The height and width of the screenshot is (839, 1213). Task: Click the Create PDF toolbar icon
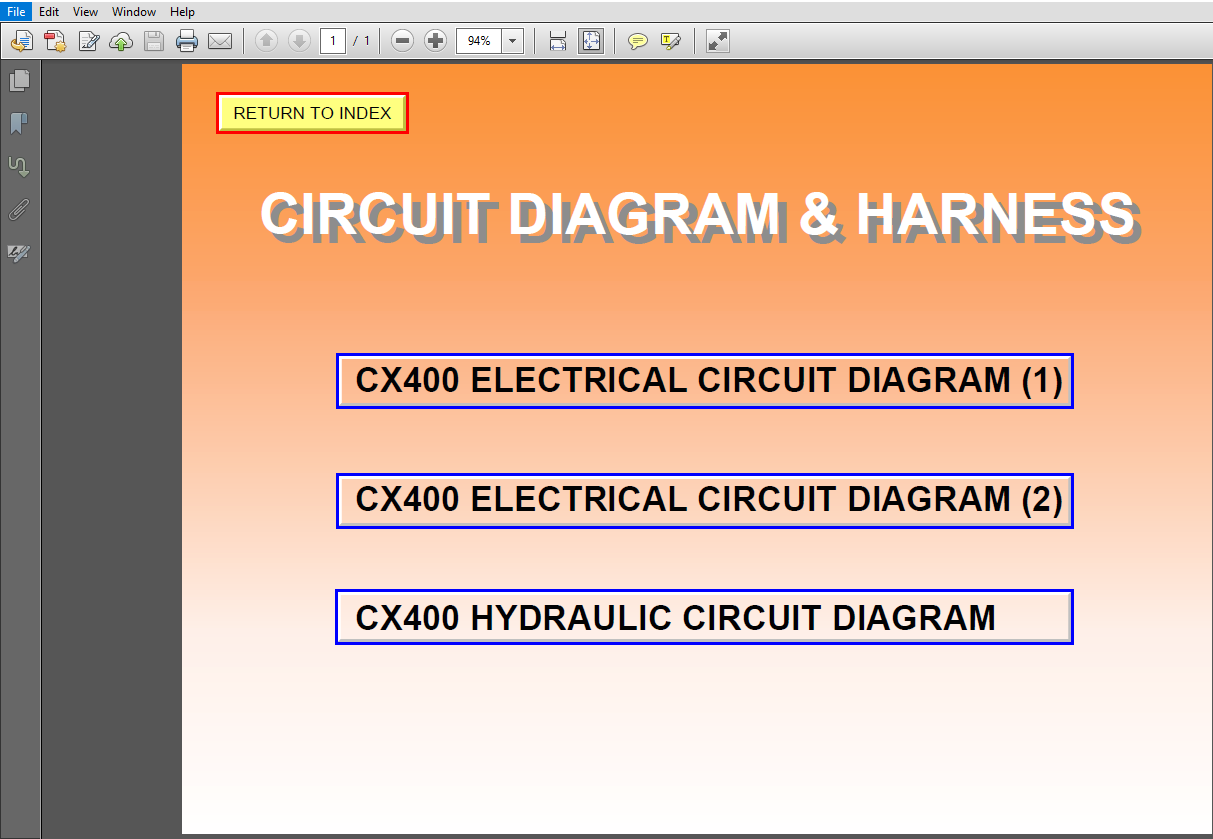pyautogui.click(x=55, y=41)
